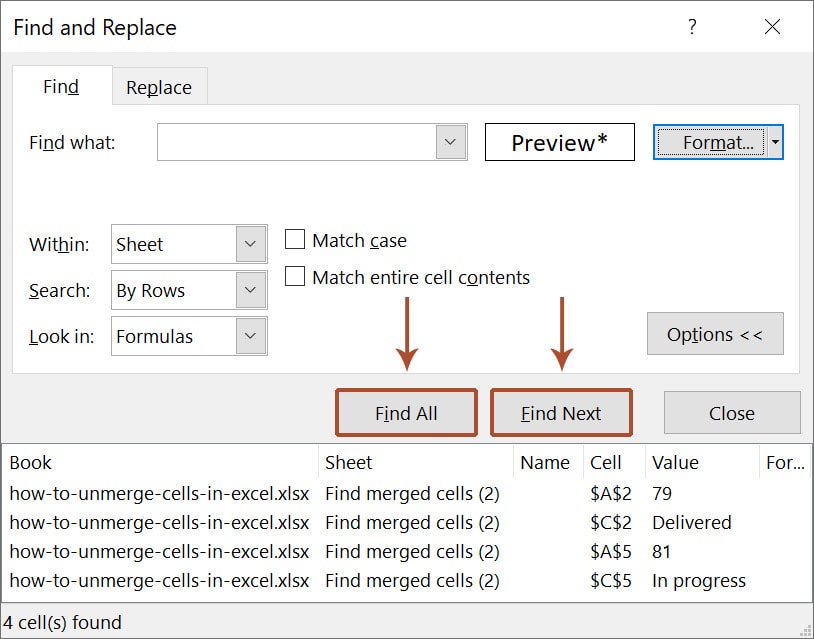Screen dimensions: 814x639
Task: Collapse options with the Options << button
Action: [x=715, y=334]
